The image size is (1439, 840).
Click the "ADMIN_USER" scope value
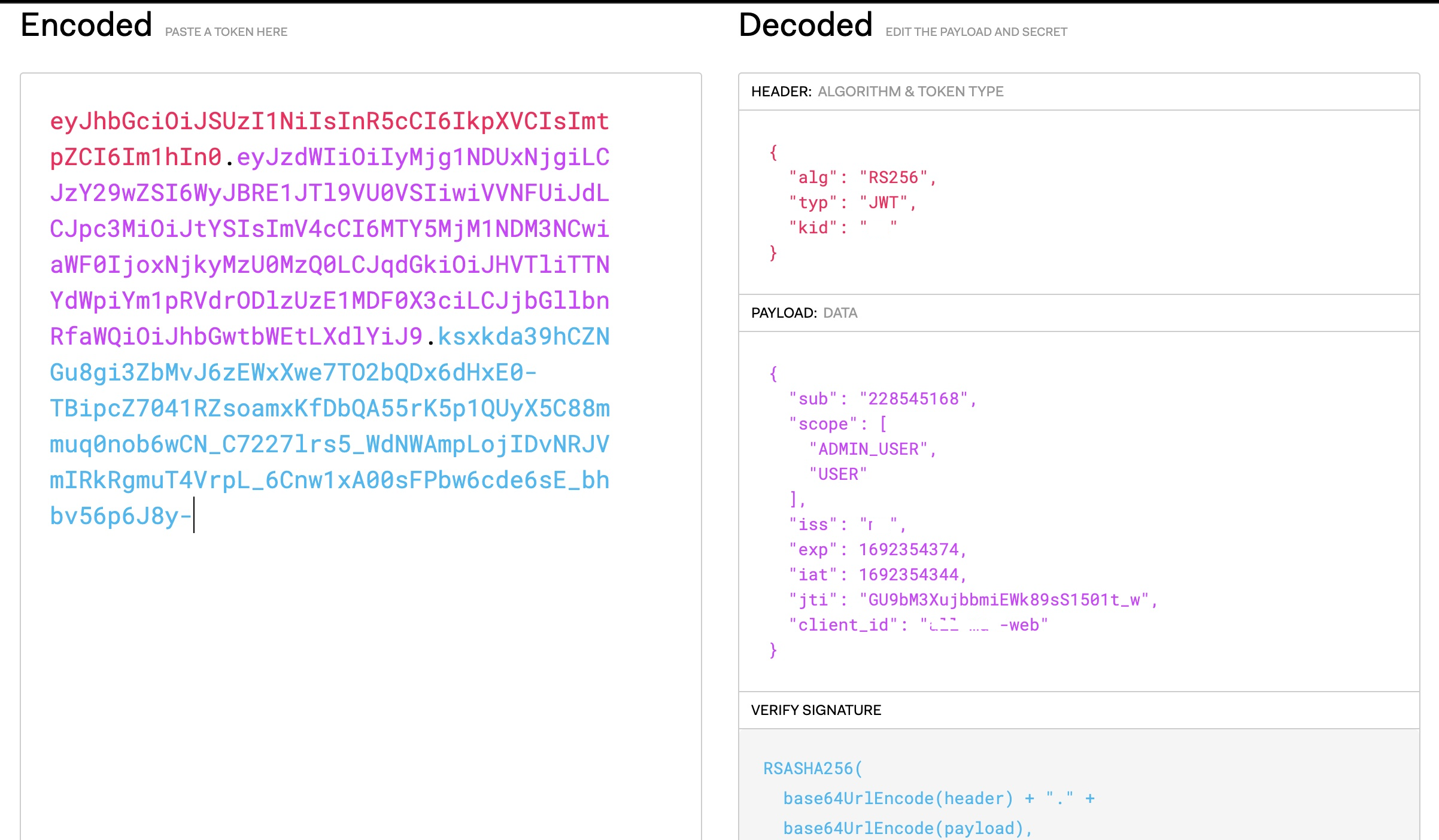coord(868,449)
